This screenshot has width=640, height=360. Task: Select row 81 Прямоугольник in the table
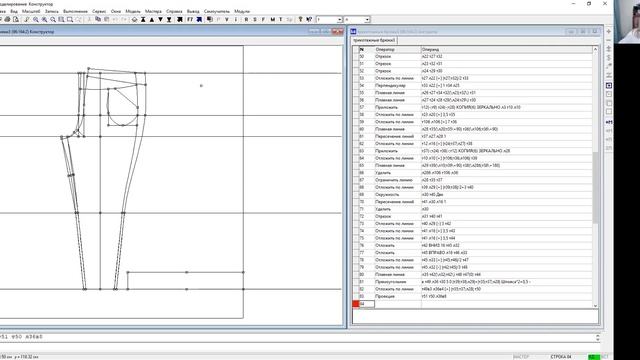[x=476, y=282]
